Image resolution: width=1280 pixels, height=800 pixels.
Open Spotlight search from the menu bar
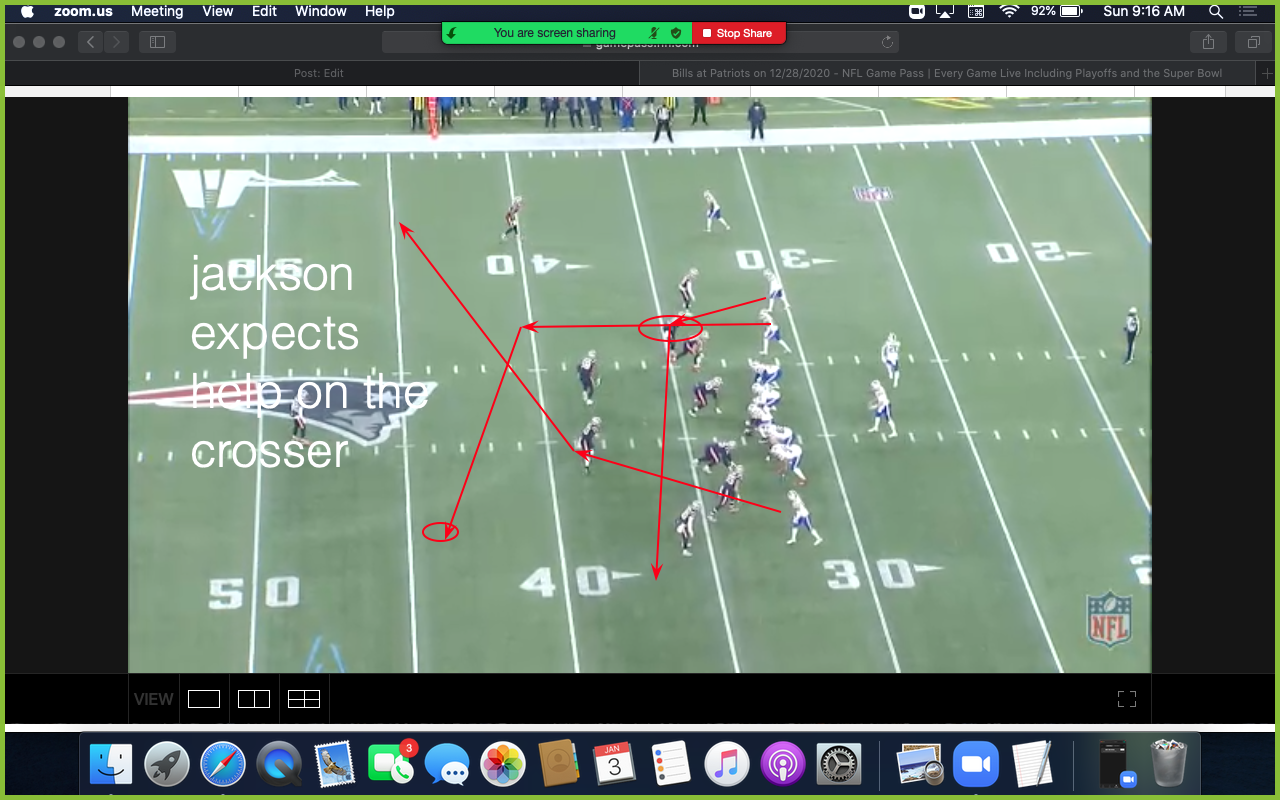1215,11
